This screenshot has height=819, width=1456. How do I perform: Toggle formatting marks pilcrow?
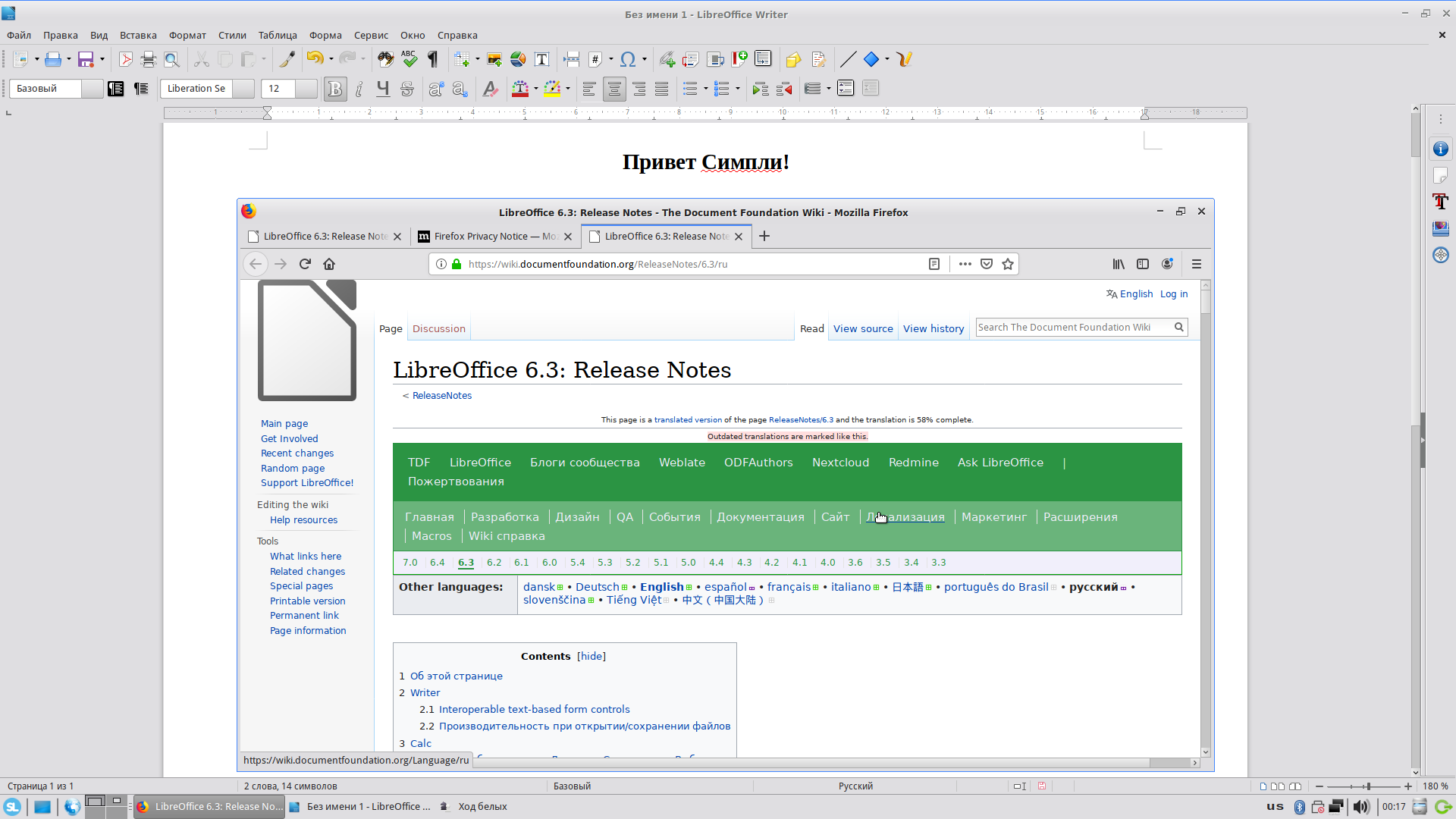[x=433, y=59]
